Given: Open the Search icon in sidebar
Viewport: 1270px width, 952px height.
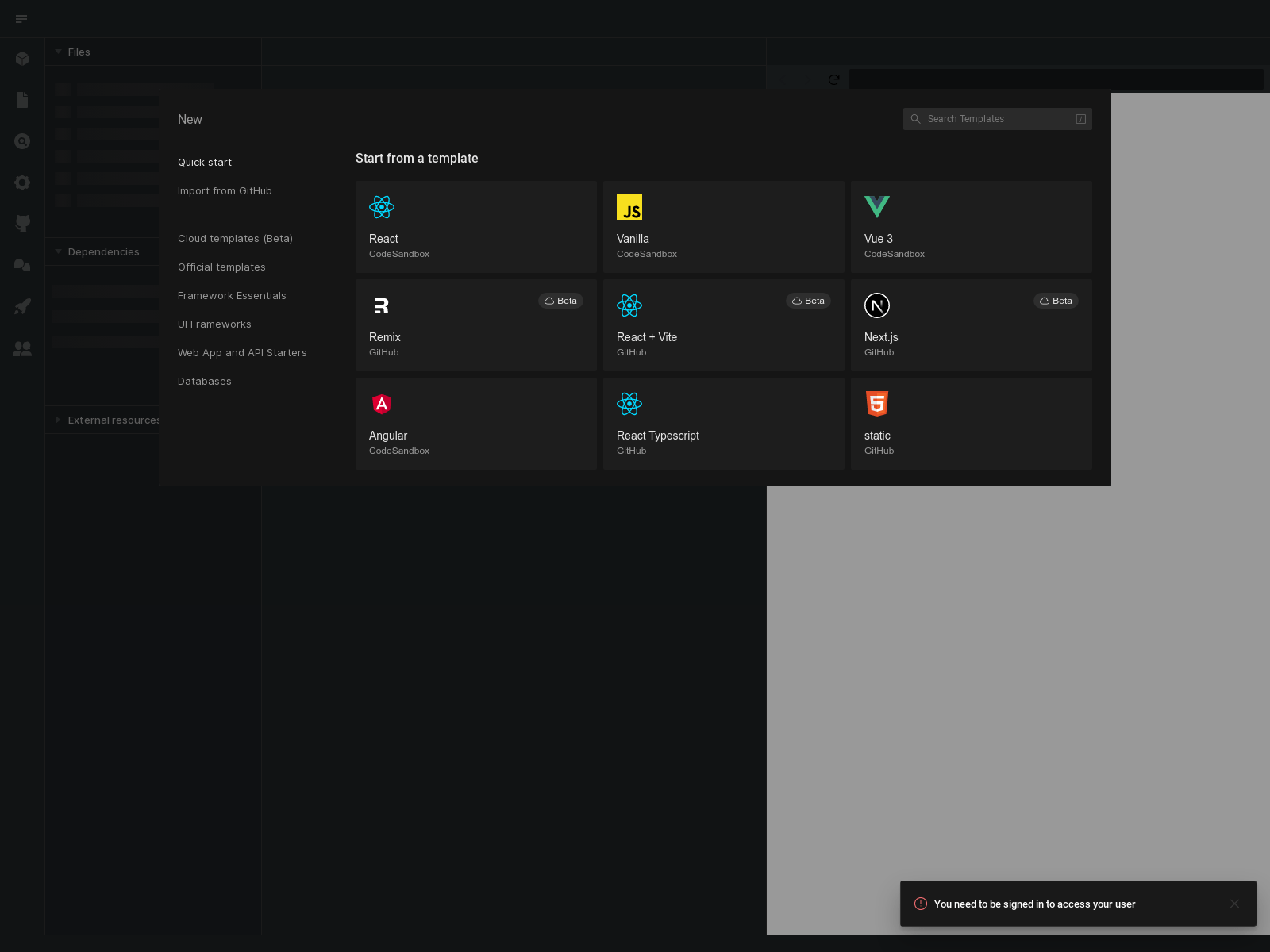Looking at the screenshot, I should (22, 141).
